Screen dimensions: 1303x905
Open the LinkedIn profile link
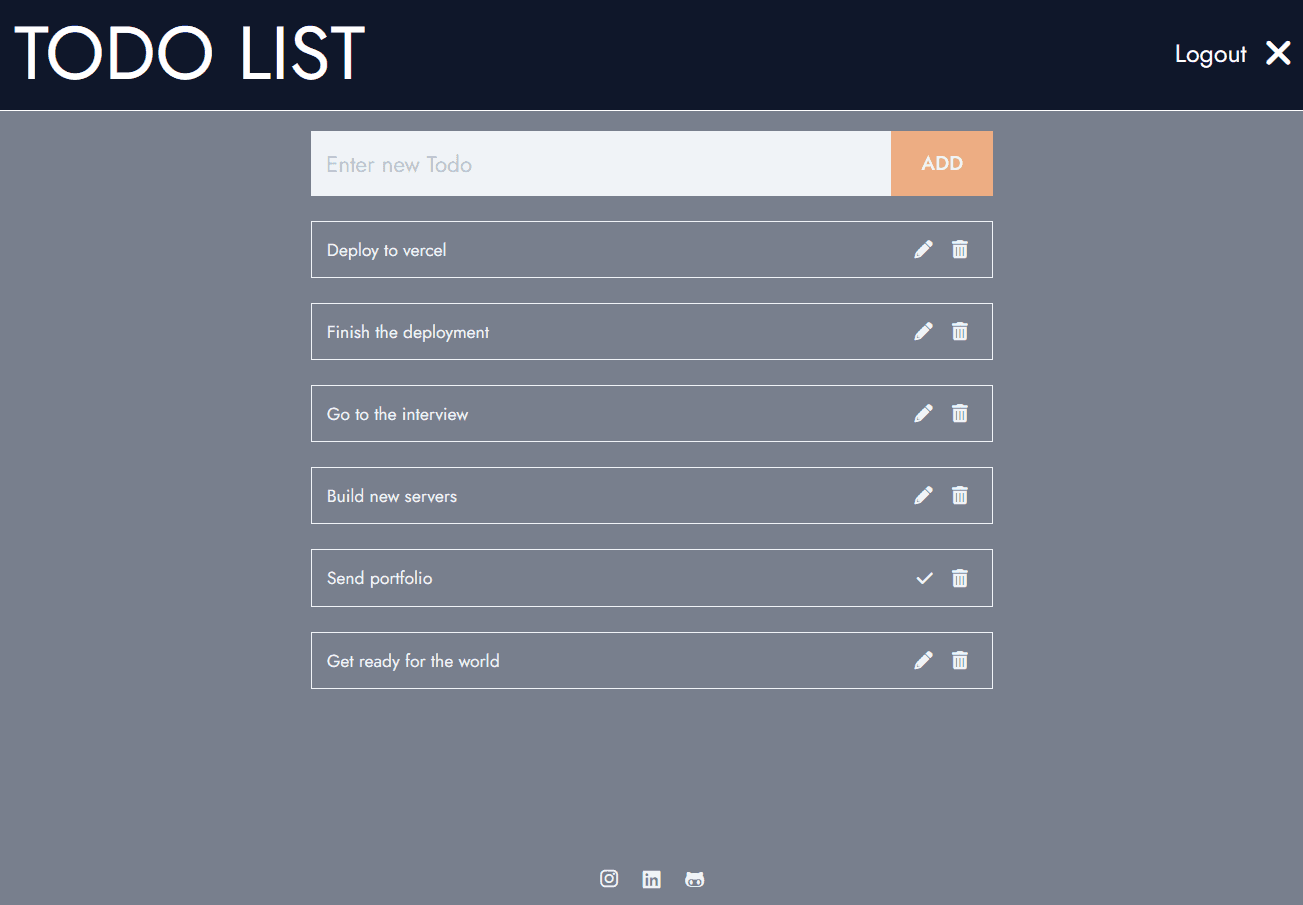point(651,879)
